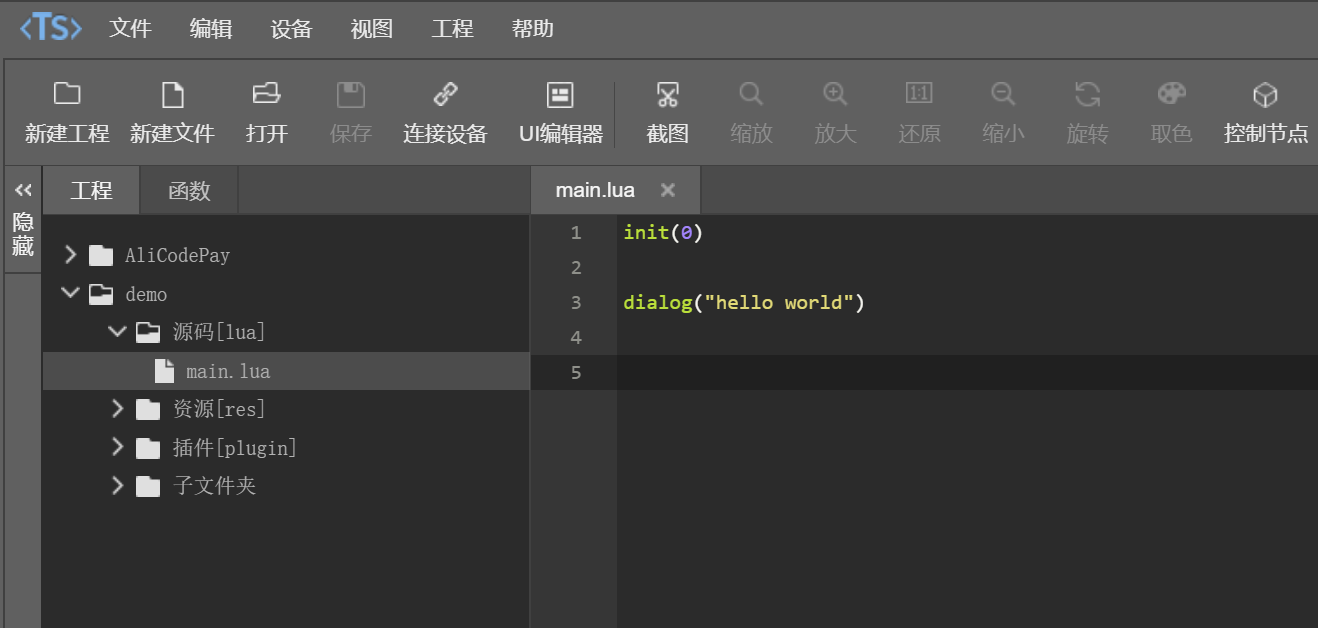Click the 源码[lua] folder icon
Image resolution: width=1318 pixels, height=628 pixels.
[148, 332]
